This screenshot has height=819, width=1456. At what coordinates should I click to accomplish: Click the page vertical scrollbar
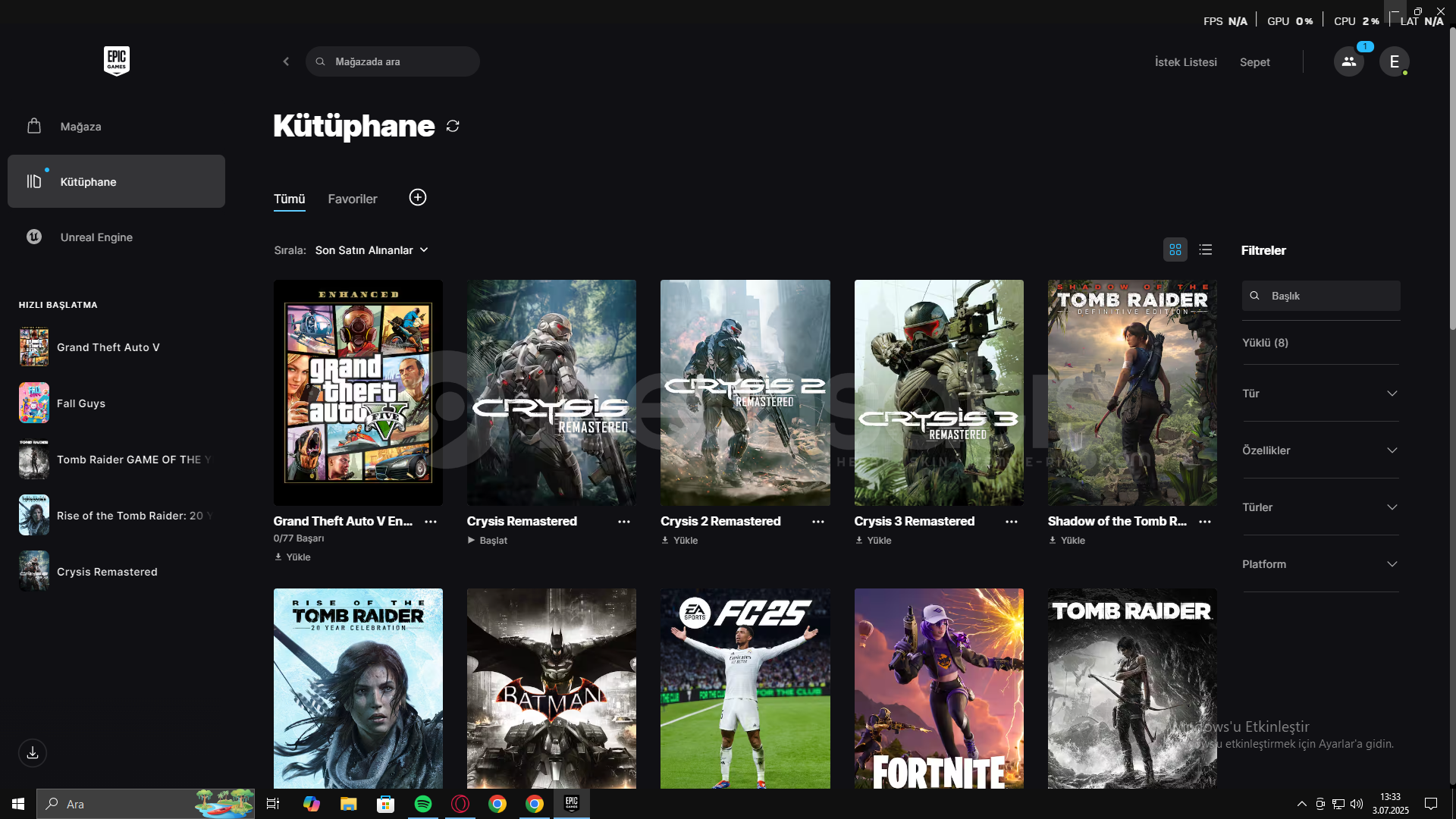tap(1452, 178)
